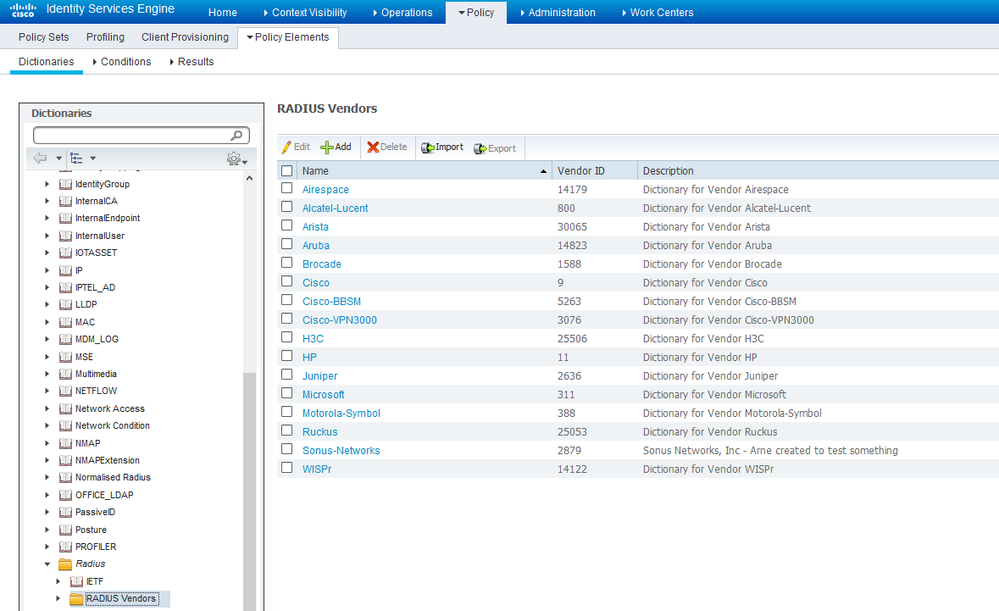Screen dimensions: 999x611
Task: Click the NETFLOW dictionary book icon
Action: (x=65, y=391)
